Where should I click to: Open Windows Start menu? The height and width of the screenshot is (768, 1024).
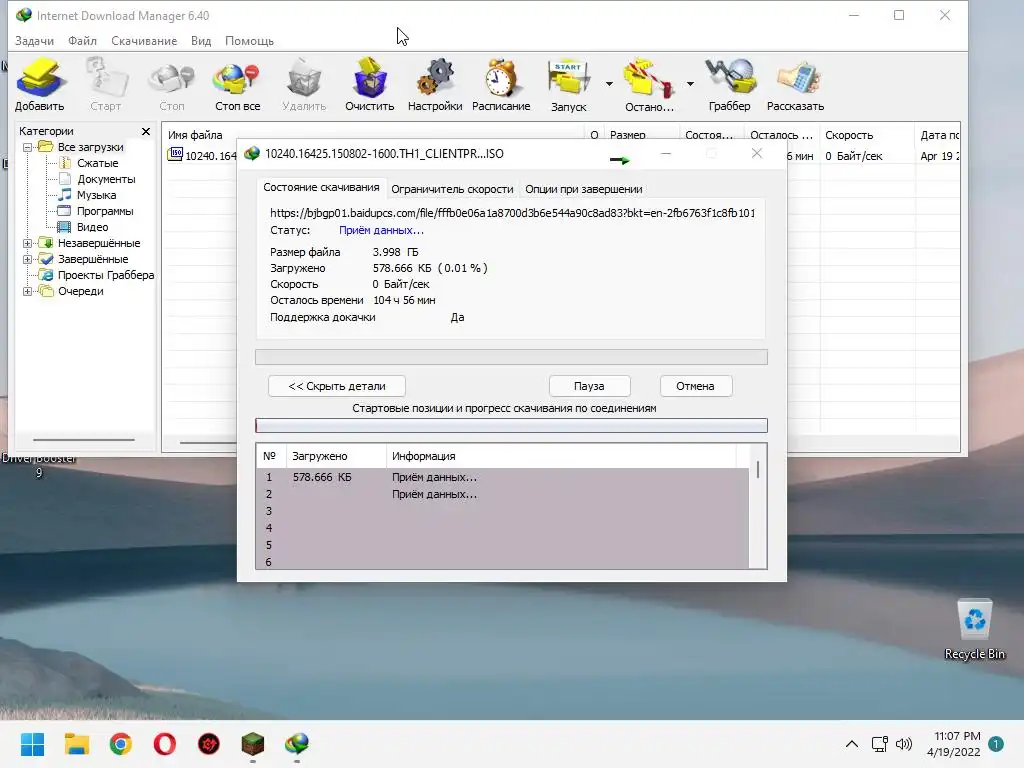tap(33, 744)
